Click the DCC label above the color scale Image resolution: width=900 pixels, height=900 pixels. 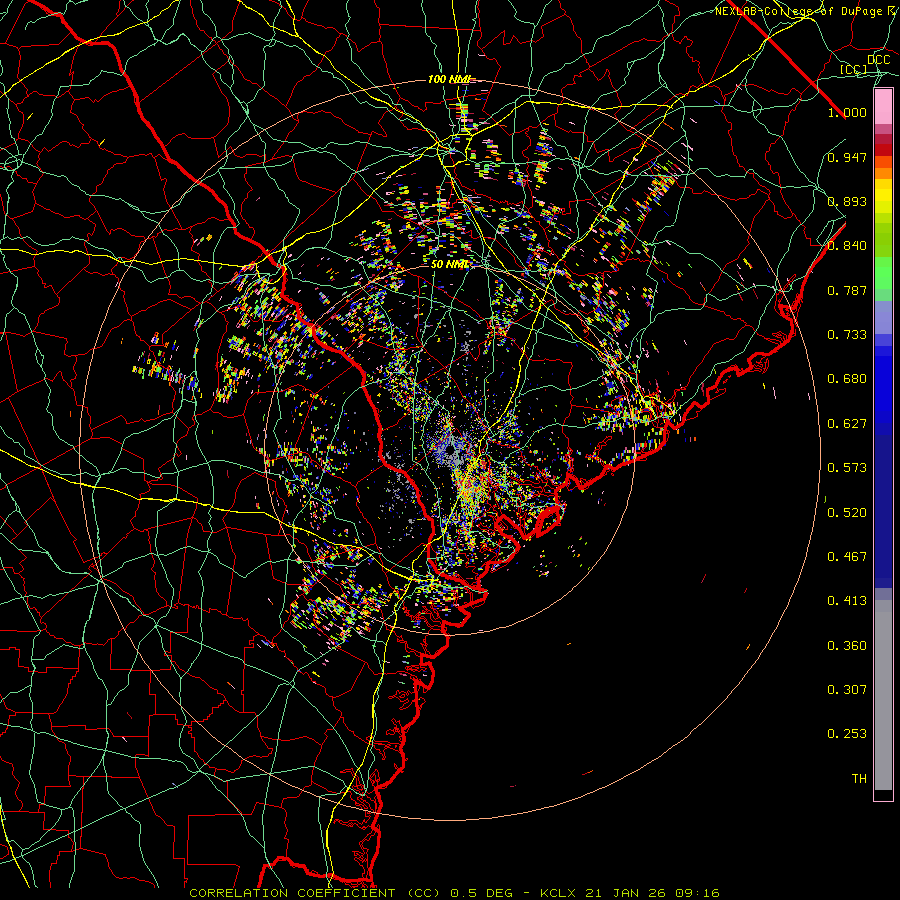point(878,60)
